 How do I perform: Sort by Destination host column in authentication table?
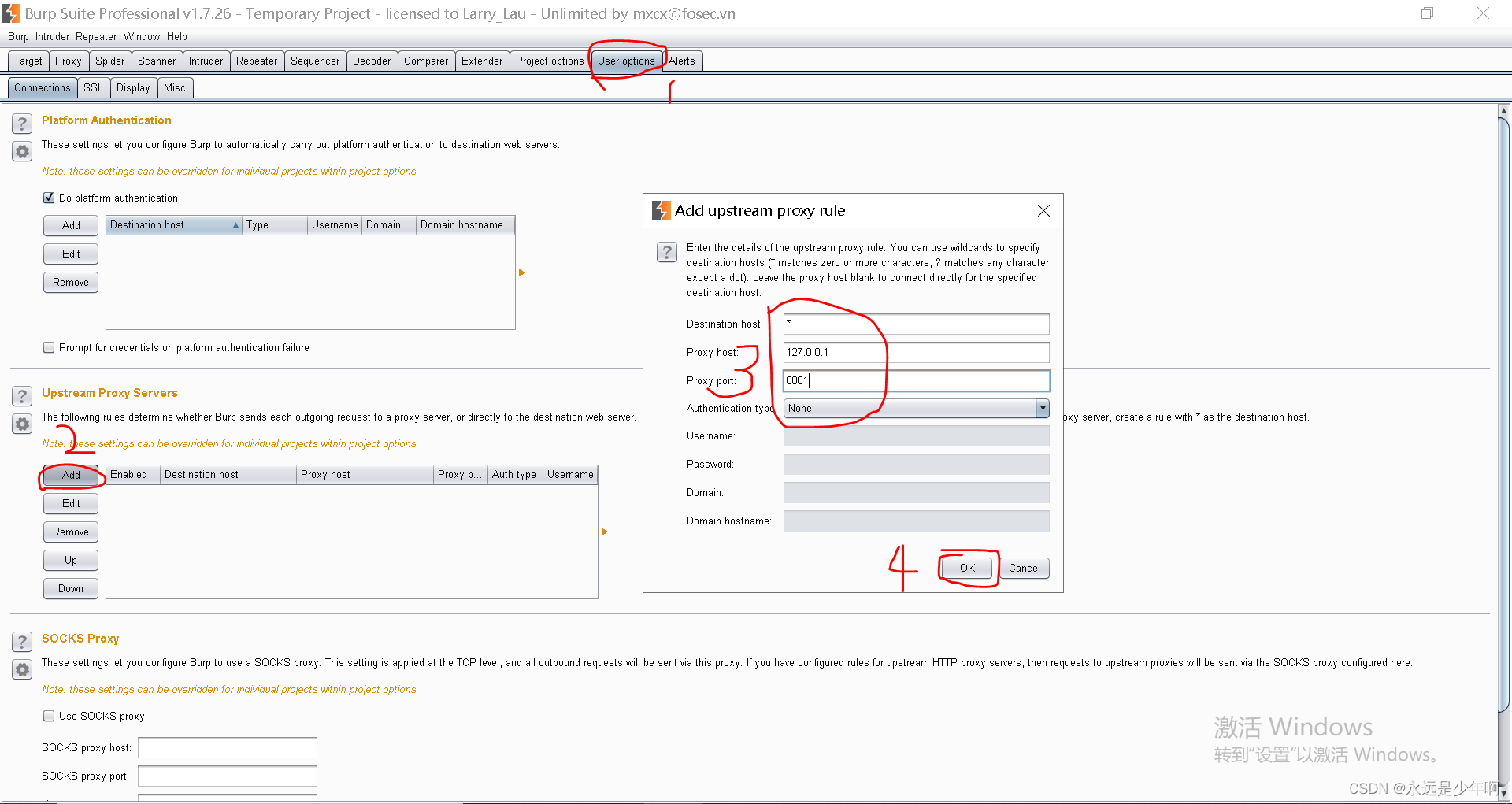pyautogui.click(x=173, y=225)
